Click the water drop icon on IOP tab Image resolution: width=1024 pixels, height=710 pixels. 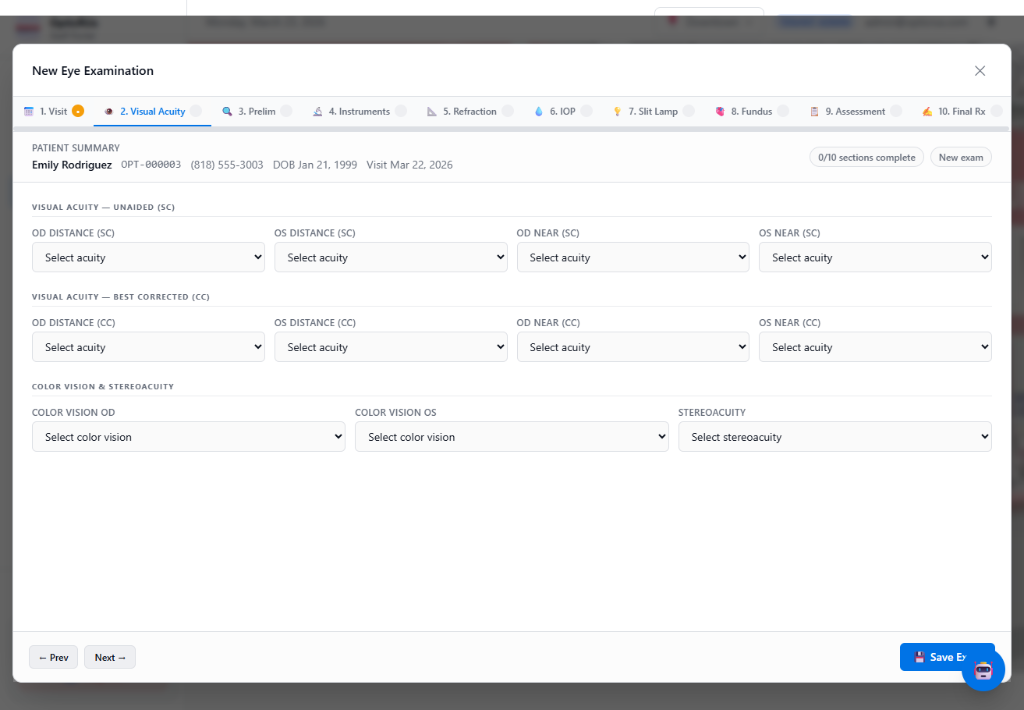[x=539, y=111]
